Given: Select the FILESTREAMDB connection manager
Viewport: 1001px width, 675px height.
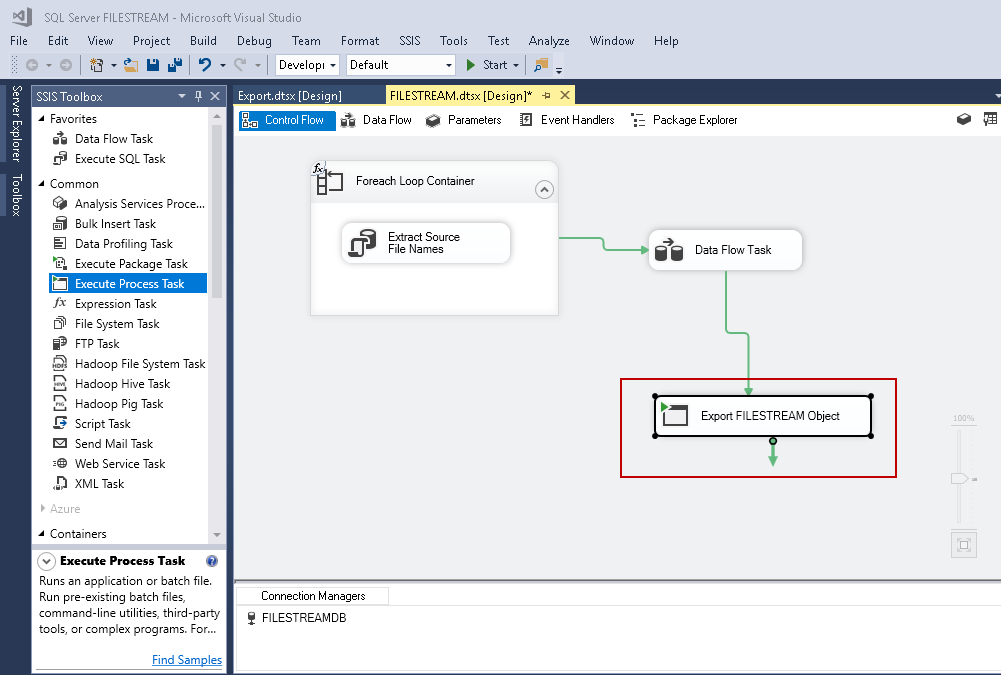Looking at the screenshot, I should pyautogui.click(x=303, y=618).
